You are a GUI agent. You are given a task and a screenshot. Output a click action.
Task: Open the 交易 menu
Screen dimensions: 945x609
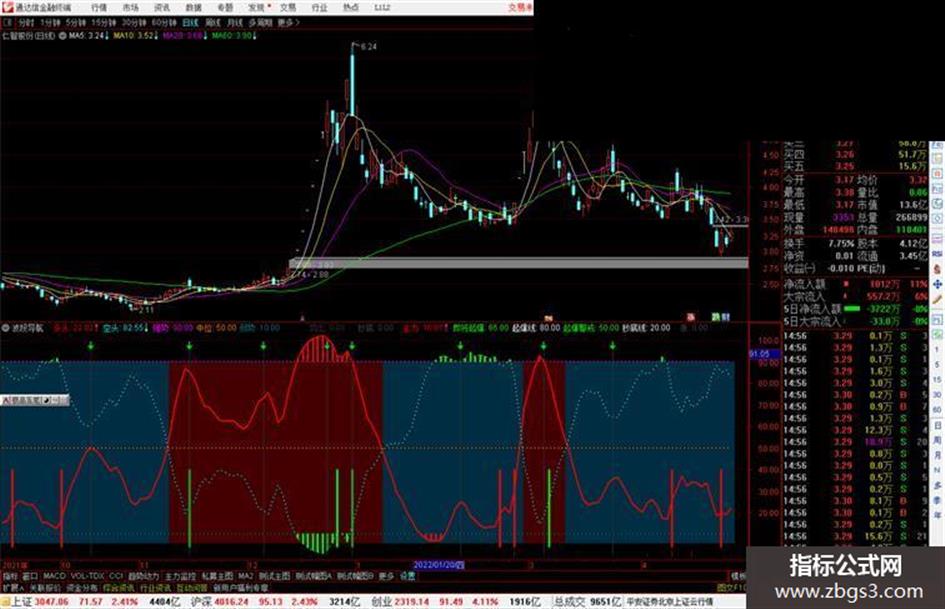(x=288, y=8)
